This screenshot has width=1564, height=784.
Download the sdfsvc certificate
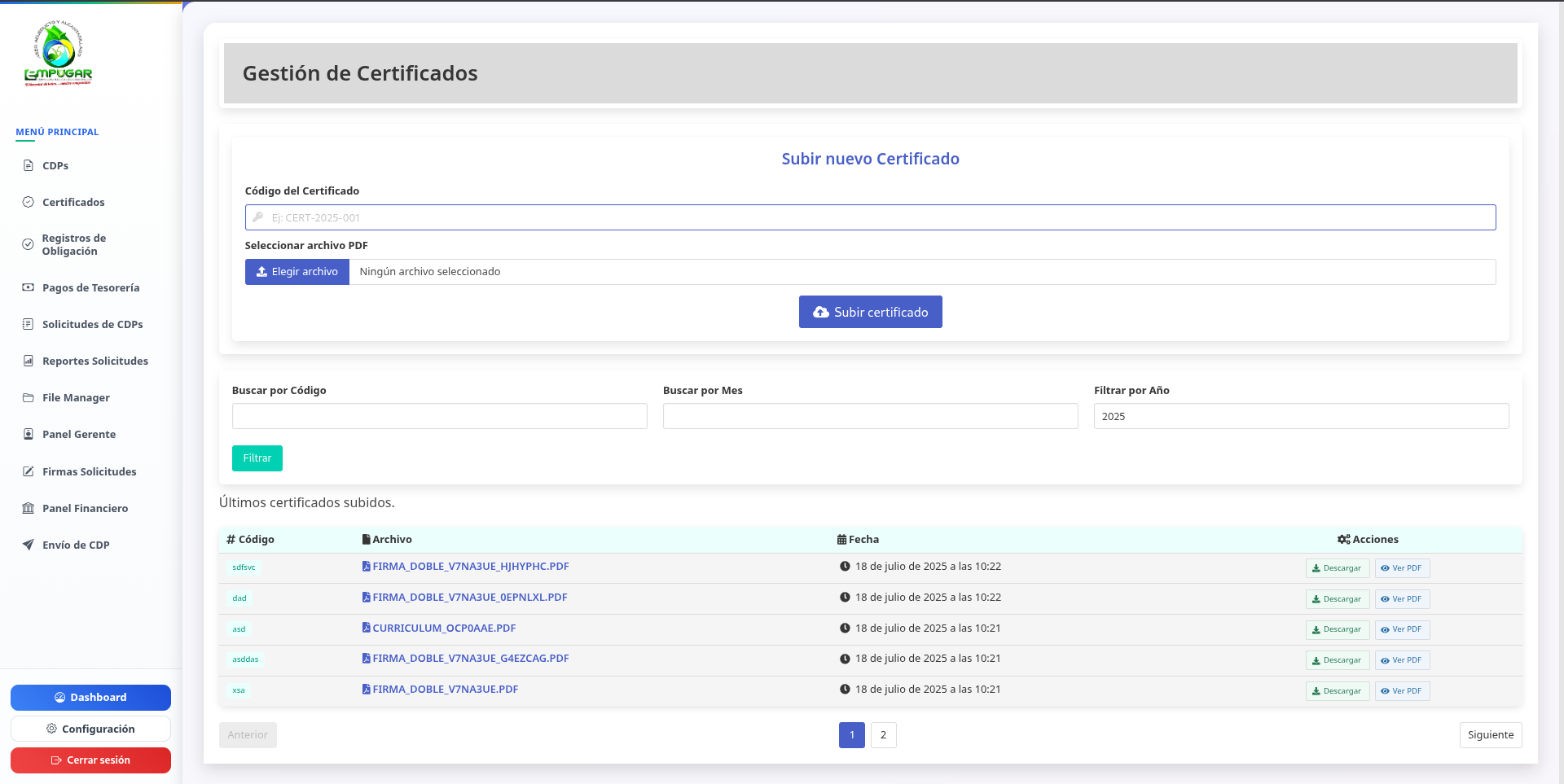point(1338,568)
